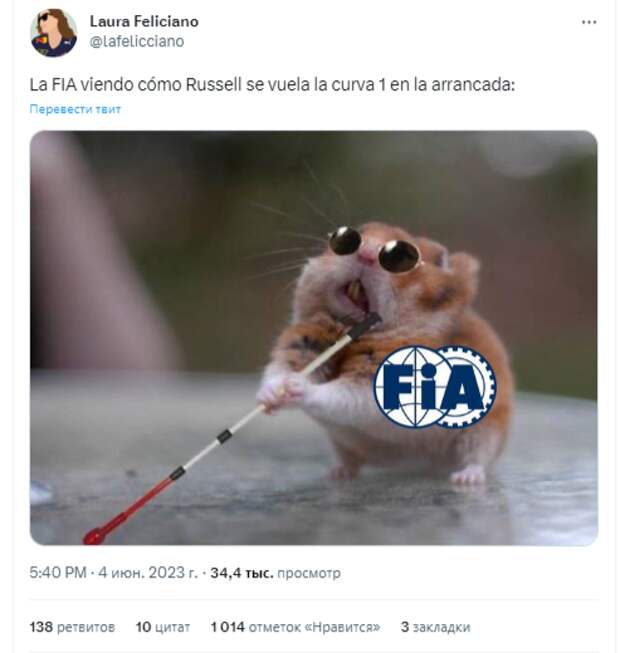This screenshot has width=620, height=653.
Task: Open the 1 014 отметок «Нравится» list
Action: (295, 627)
